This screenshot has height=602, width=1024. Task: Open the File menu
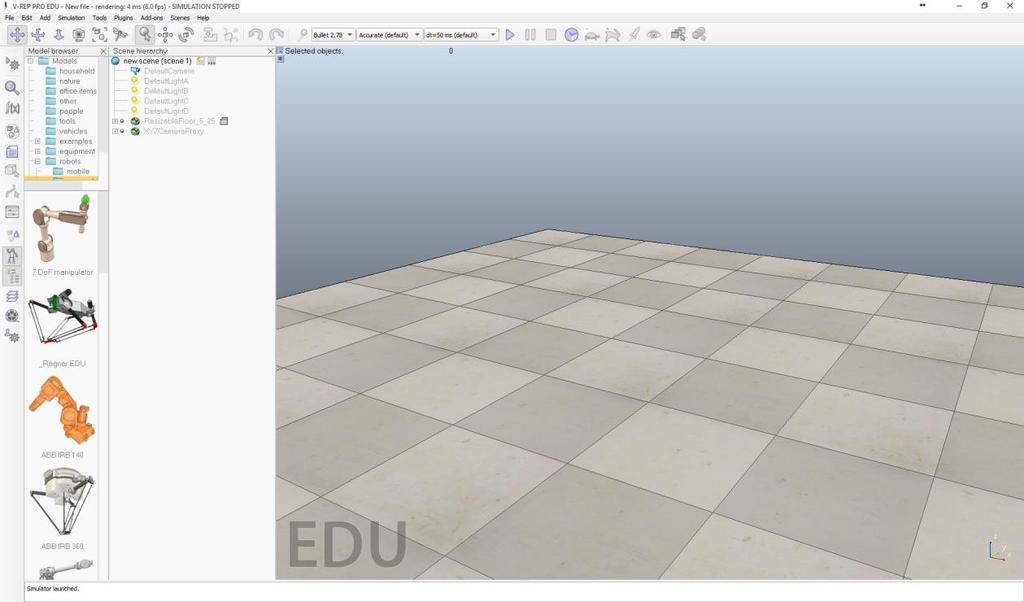[9, 18]
